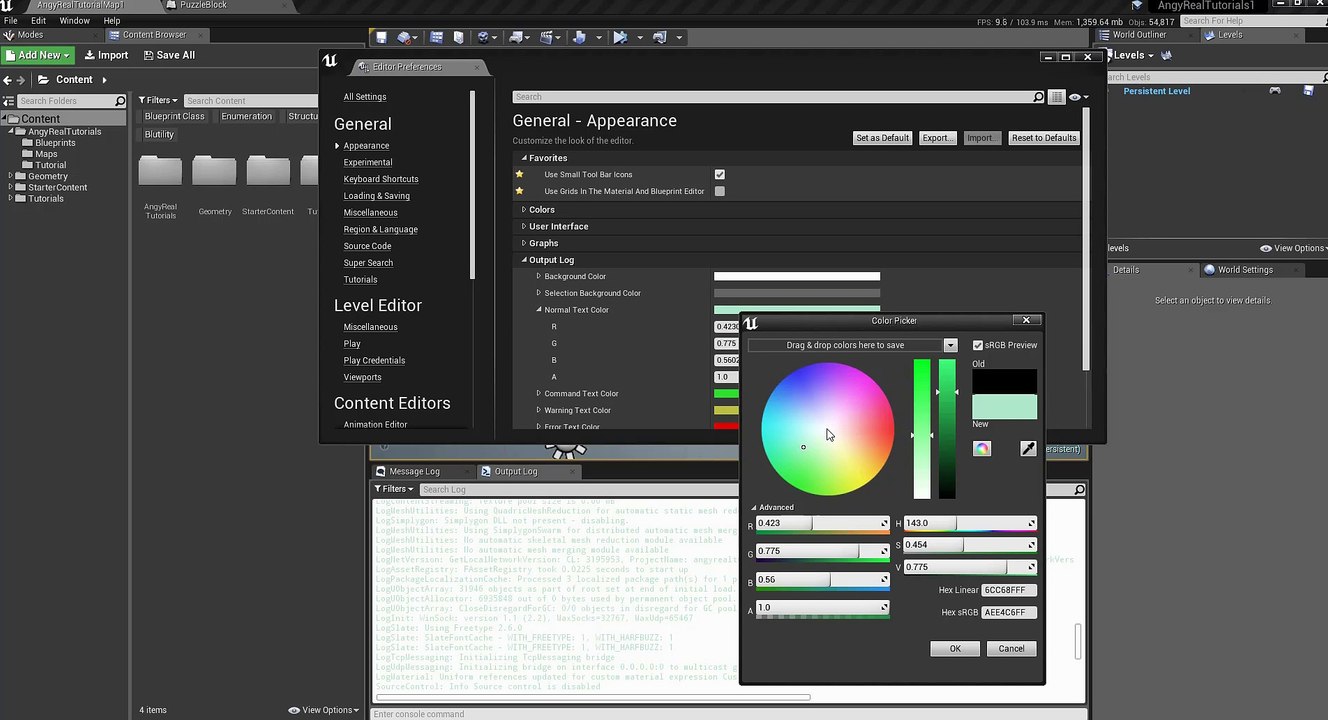Image resolution: width=1328 pixels, height=720 pixels.
Task: Click the saturation vertical bar in Color Picker
Action: [x=922, y=429]
